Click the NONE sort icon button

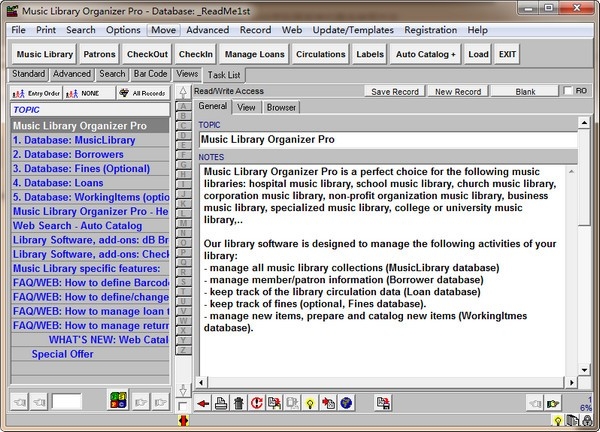coord(86,93)
